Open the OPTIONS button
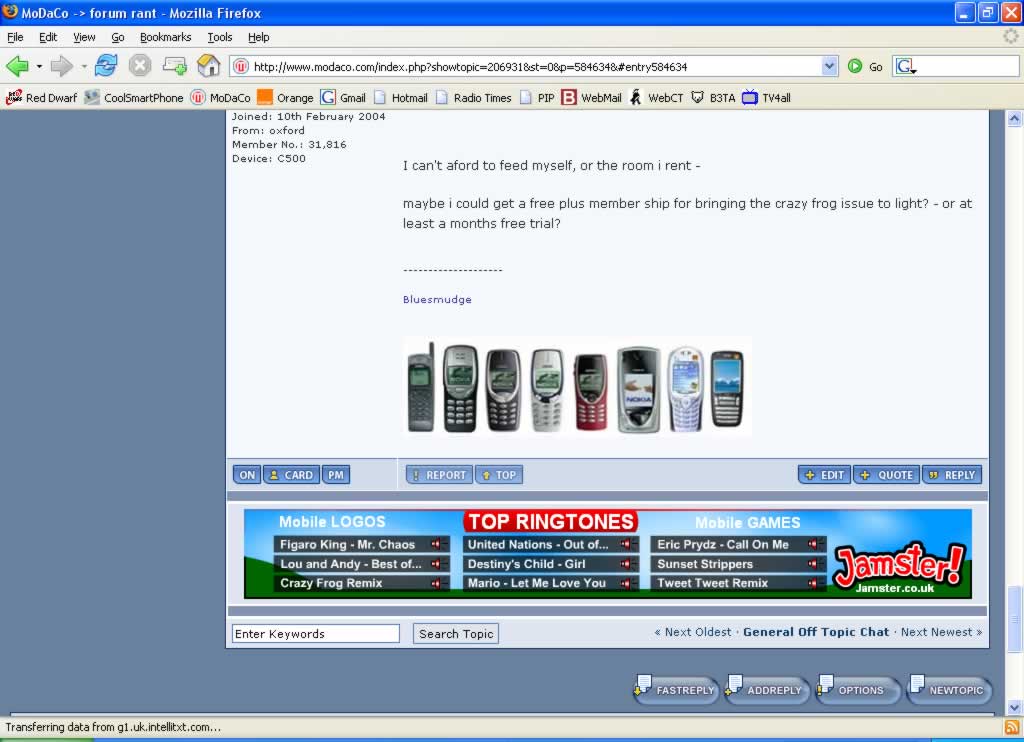This screenshot has width=1024, height=742. 858,690
